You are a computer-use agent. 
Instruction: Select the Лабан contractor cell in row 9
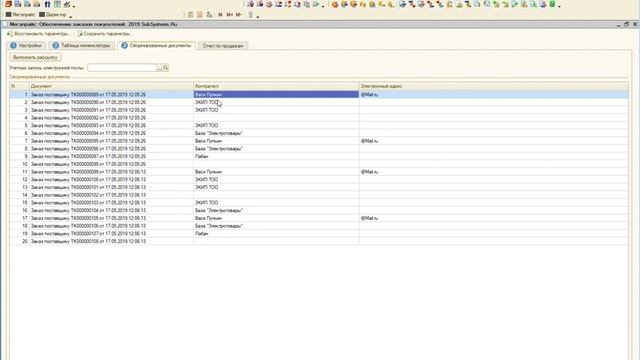click(x=276, y=156)
